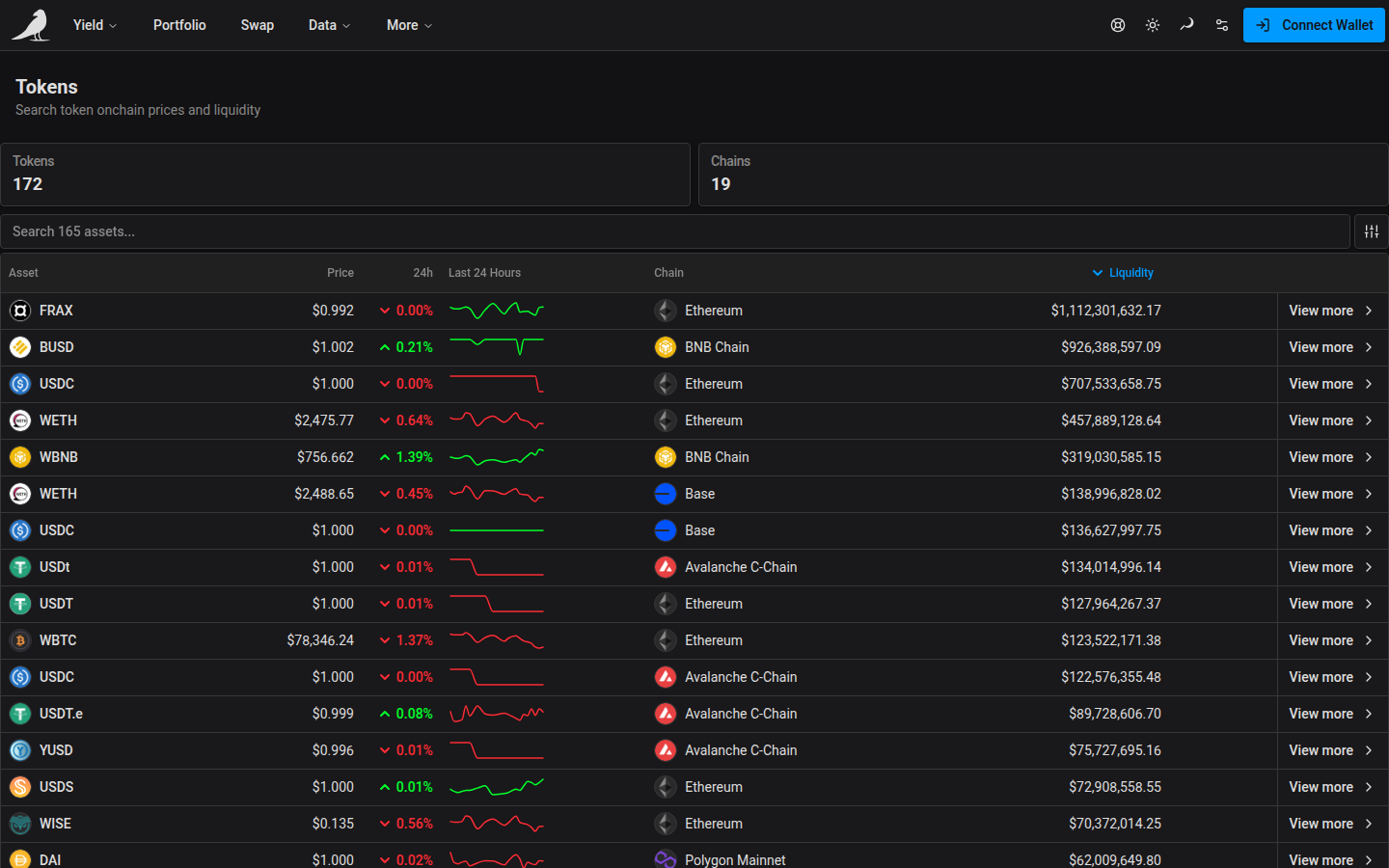This screenshot has width=1389, height=868.
Task: Click the USDt token icon
Action: coord(20,567)
